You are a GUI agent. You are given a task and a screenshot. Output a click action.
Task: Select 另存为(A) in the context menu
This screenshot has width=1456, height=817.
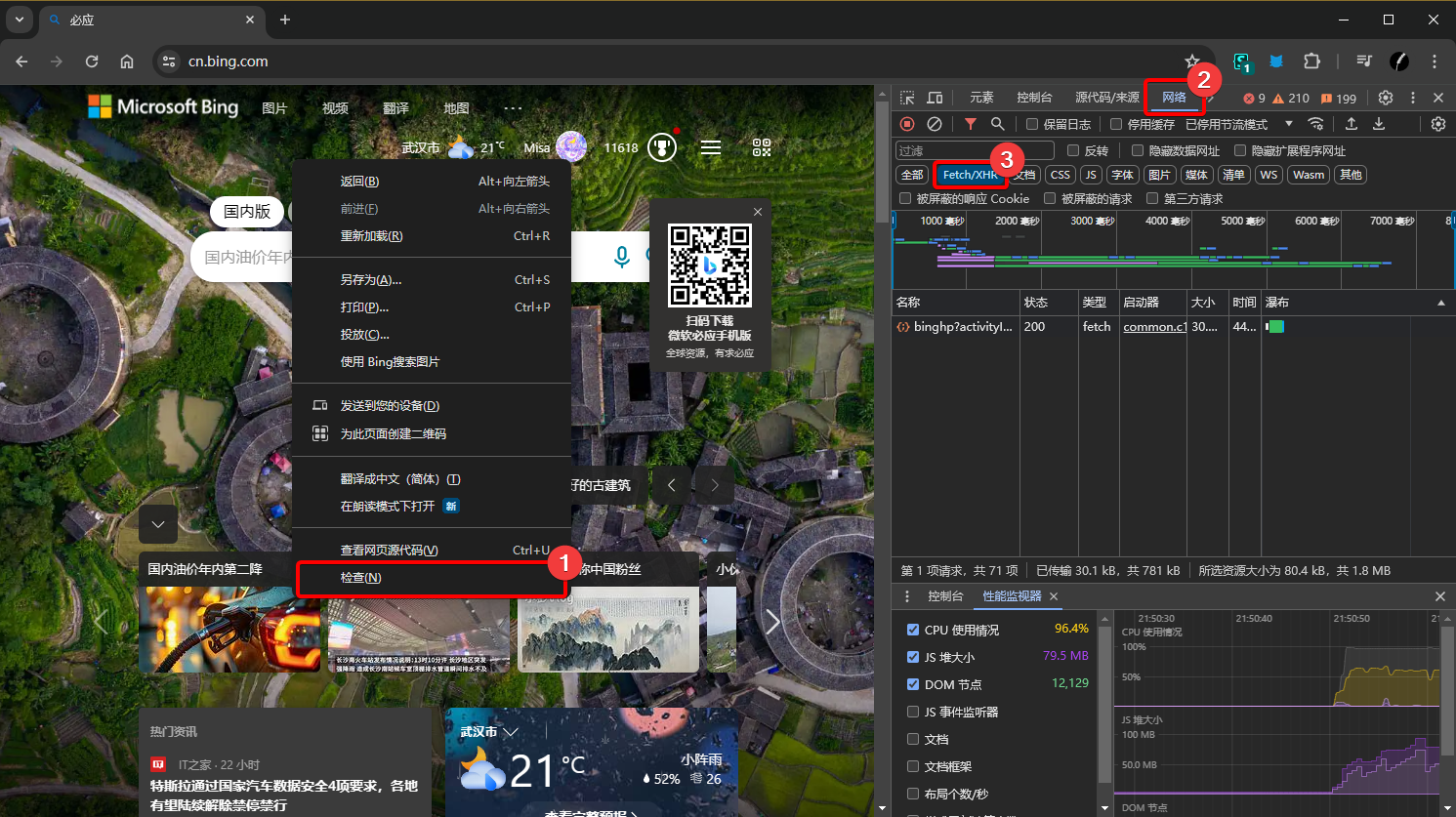432,280
